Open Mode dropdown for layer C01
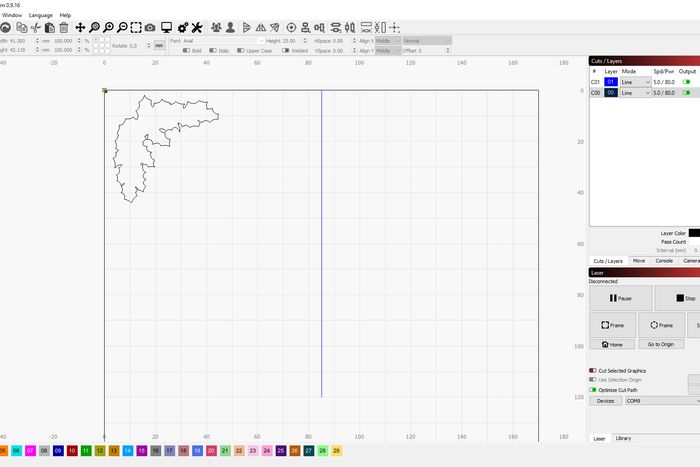This screenshot has height=467, width=700. click(x=635, y=81)
